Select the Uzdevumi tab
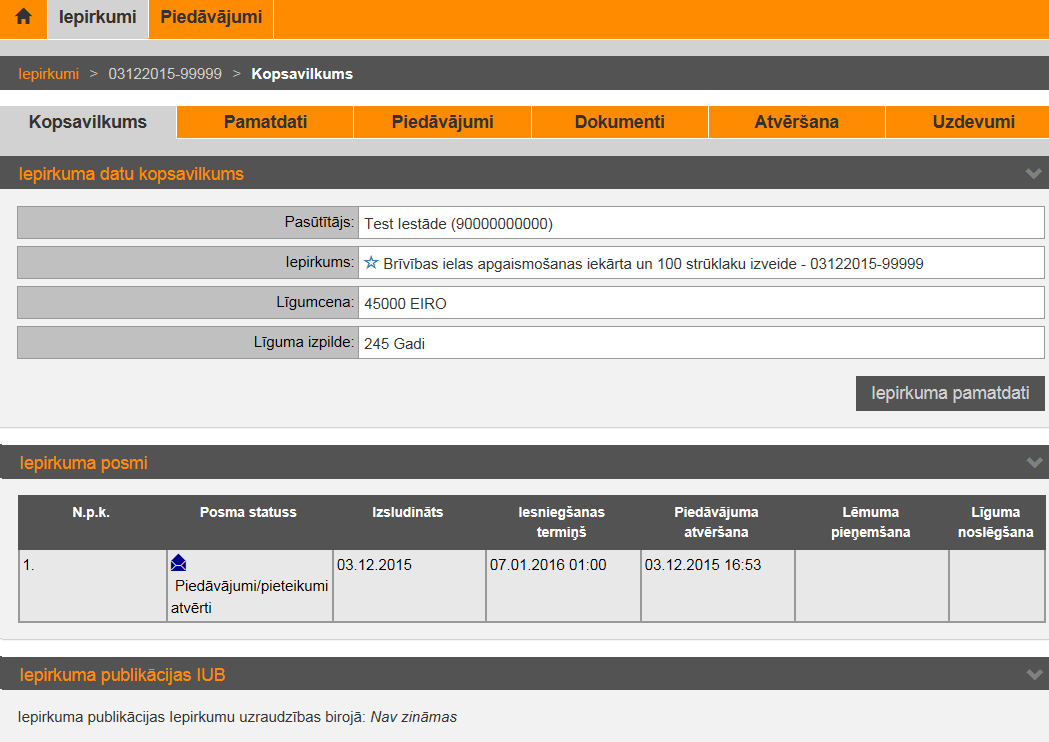 [973, 123]
